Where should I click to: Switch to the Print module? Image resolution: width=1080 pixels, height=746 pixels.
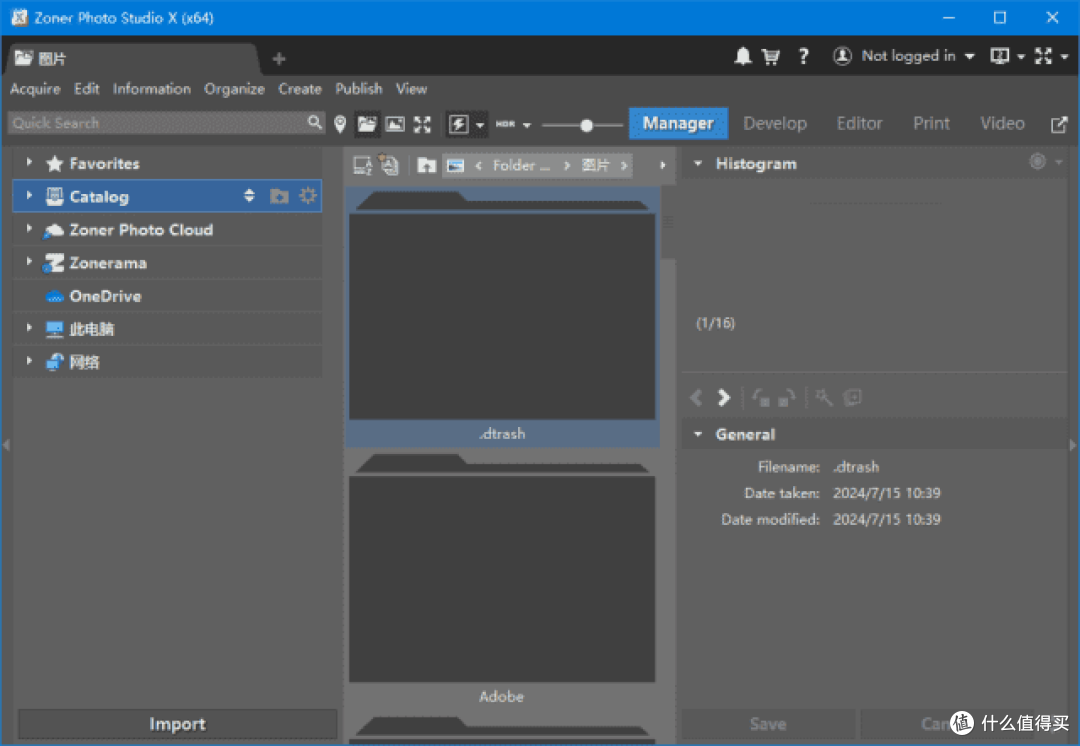tap(931, 123)
